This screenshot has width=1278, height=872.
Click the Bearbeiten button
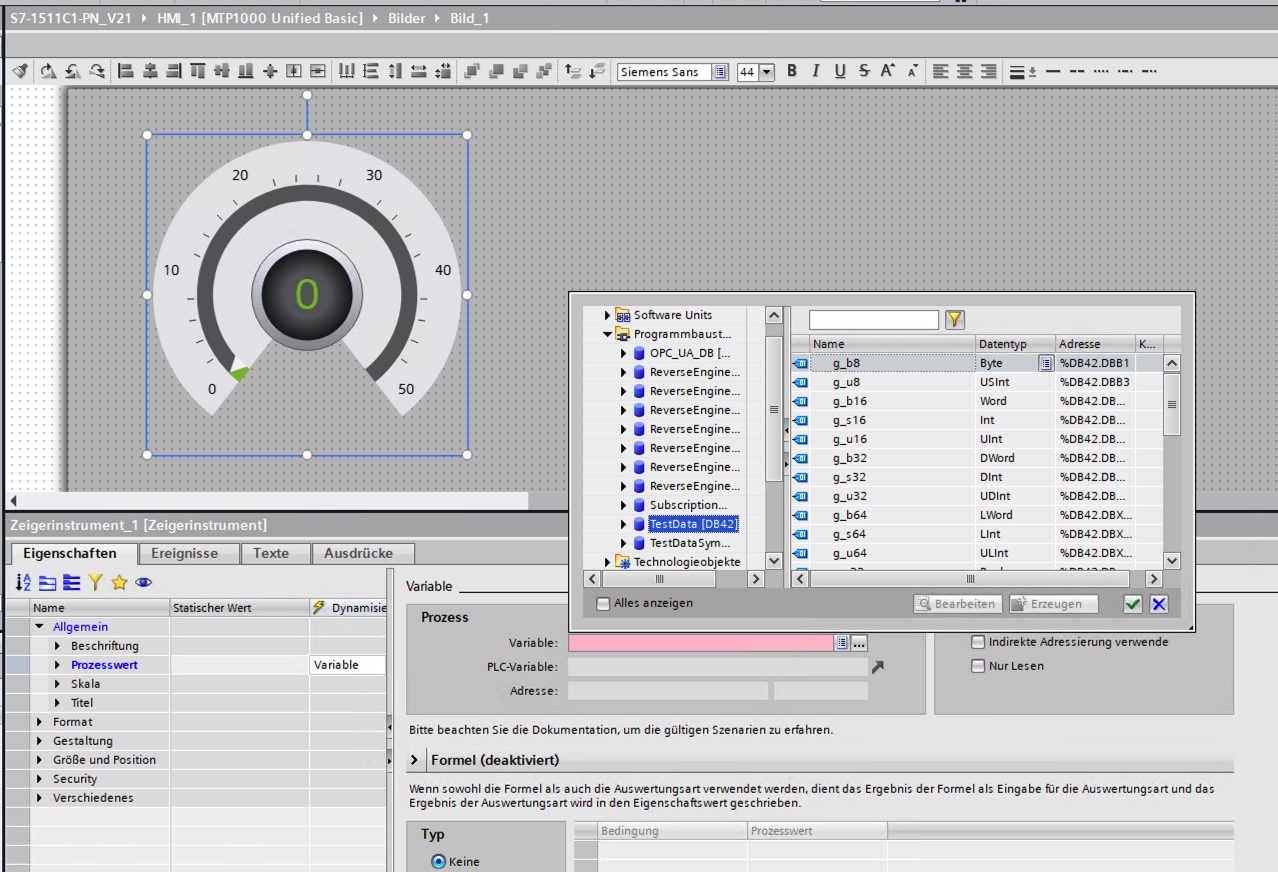(957, 604)
